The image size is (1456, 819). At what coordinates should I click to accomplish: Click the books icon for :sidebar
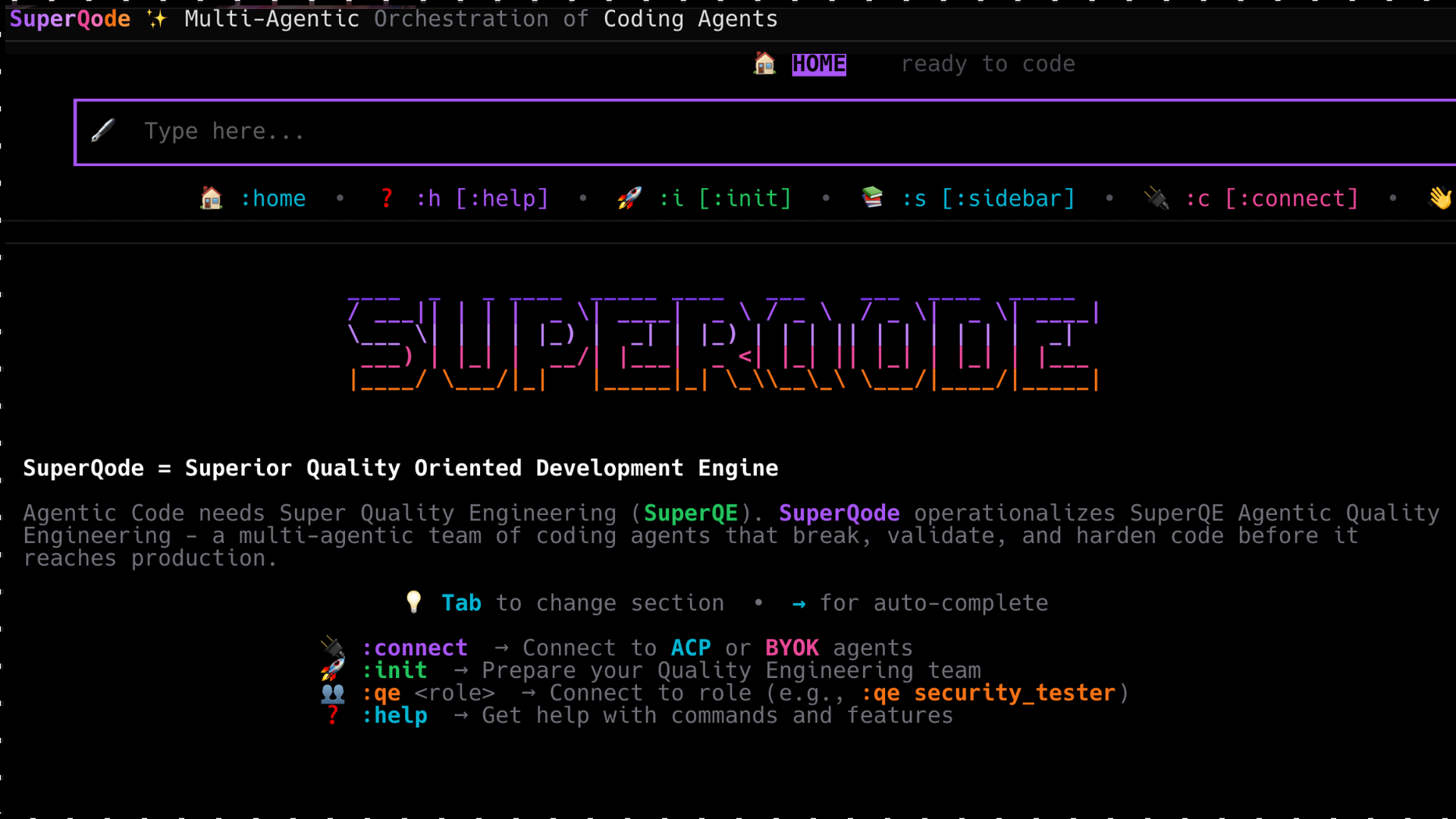874,198
